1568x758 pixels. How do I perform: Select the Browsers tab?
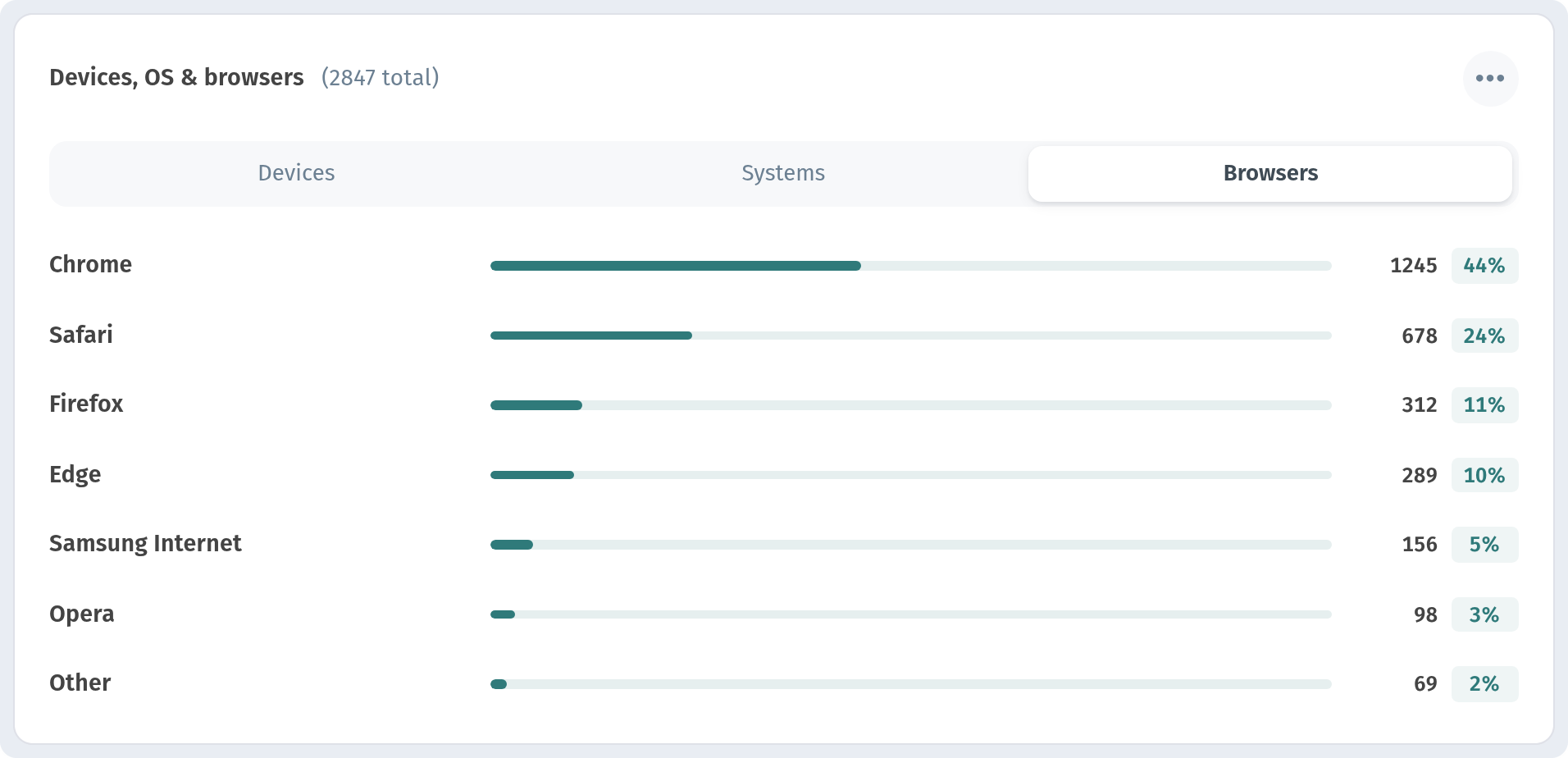click(x=1270, y=173)
